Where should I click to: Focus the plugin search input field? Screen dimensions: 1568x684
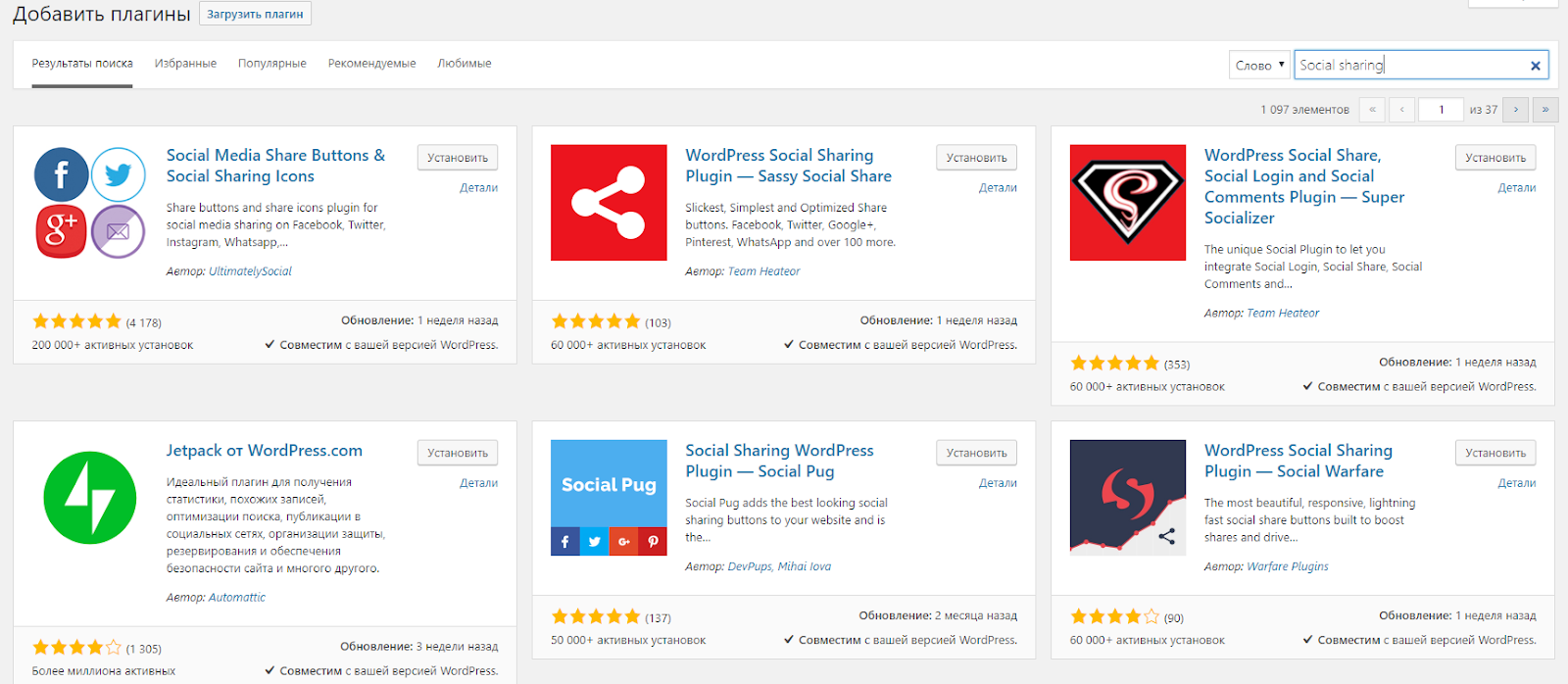[x=1409, y=66]
